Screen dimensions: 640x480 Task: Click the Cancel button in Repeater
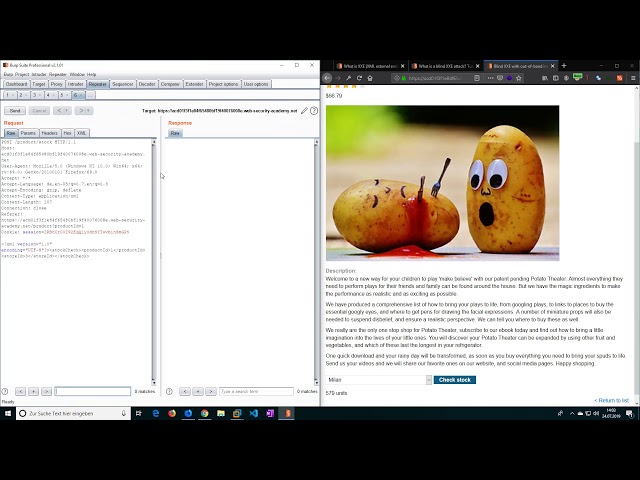coord(39,111)
